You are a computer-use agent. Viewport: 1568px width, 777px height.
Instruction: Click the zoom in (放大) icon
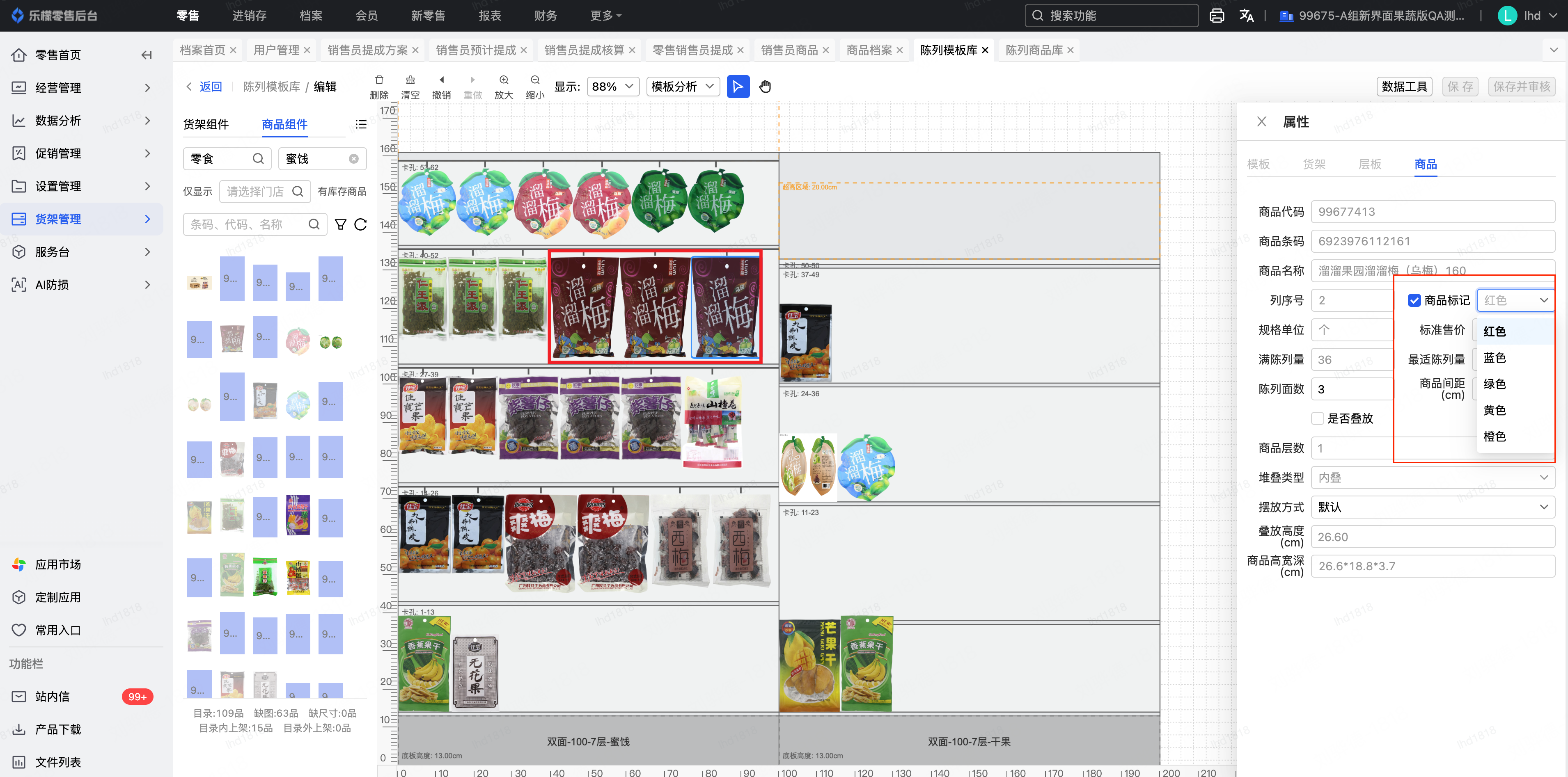[503, 80]
